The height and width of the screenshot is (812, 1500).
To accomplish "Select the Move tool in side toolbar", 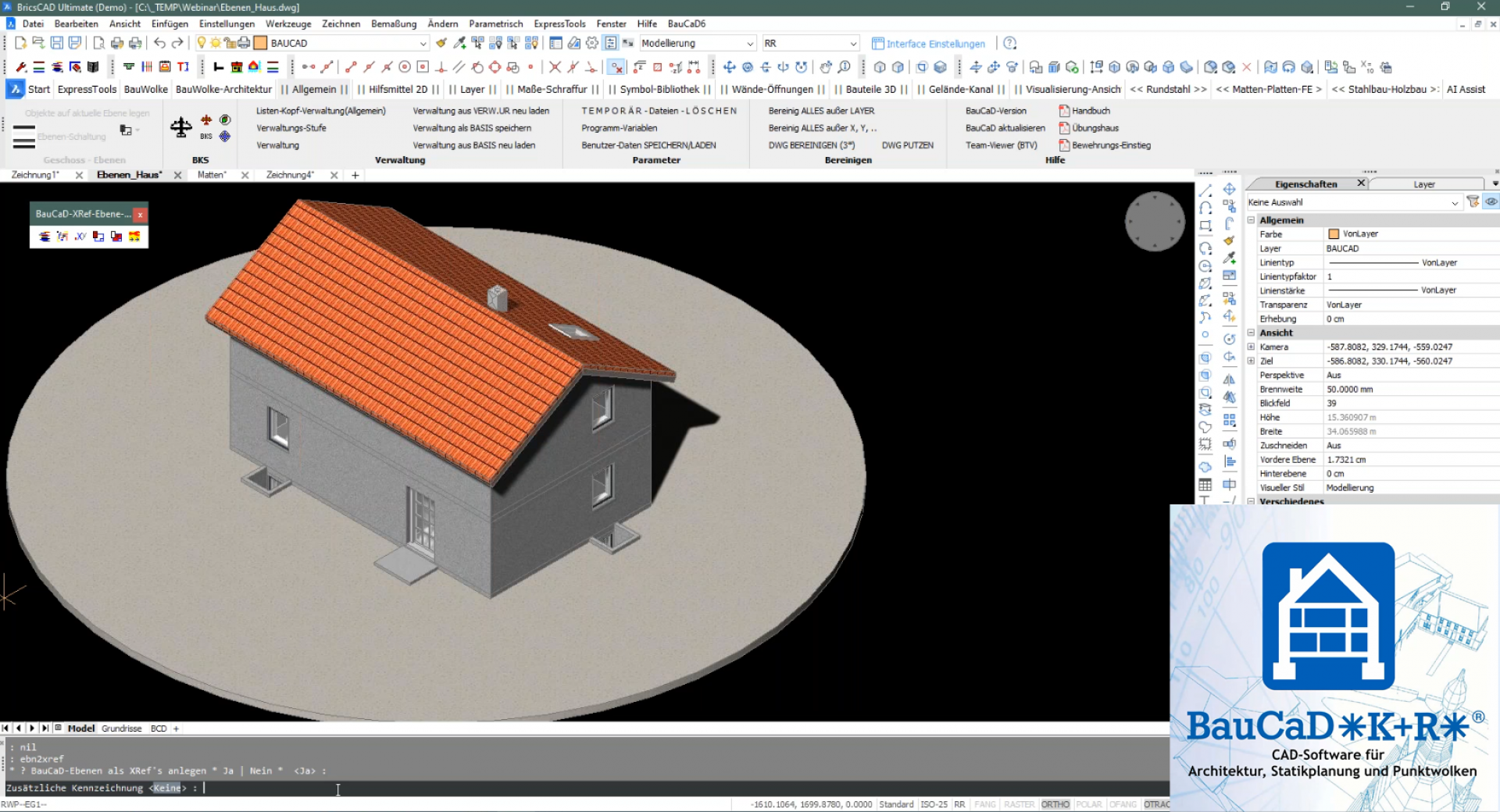I will pos(1229,189).
